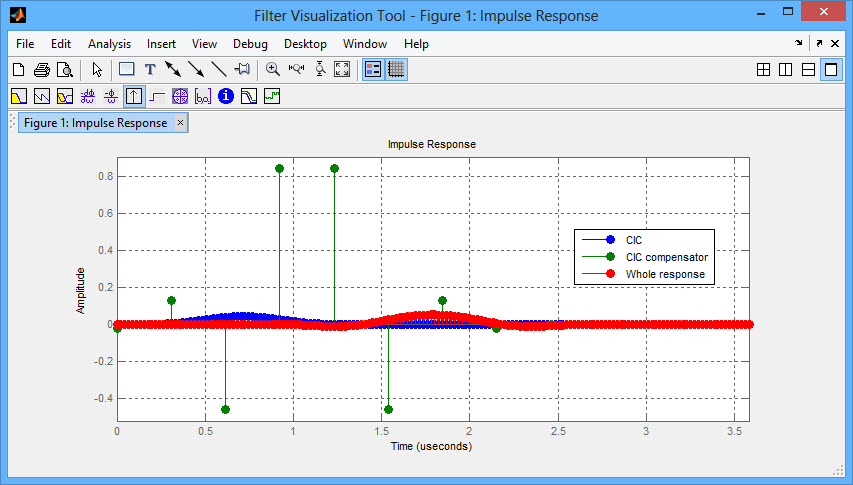Image resolution: width=853 pixels, height=485 pixels.
Task: Open the Desktop menu
Action: click(305, 44)
